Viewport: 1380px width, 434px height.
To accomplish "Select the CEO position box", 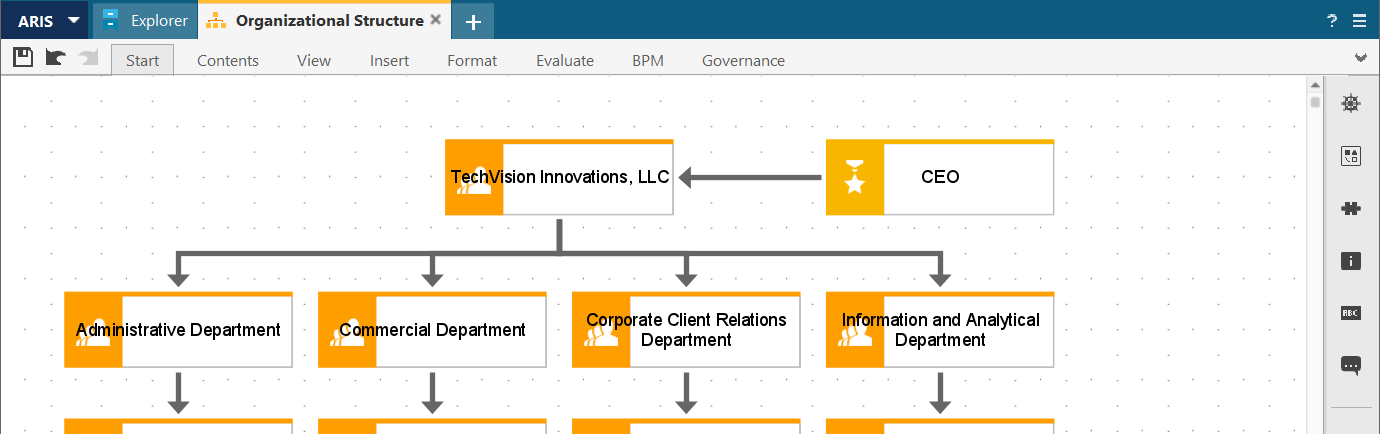I will [940, 177].
